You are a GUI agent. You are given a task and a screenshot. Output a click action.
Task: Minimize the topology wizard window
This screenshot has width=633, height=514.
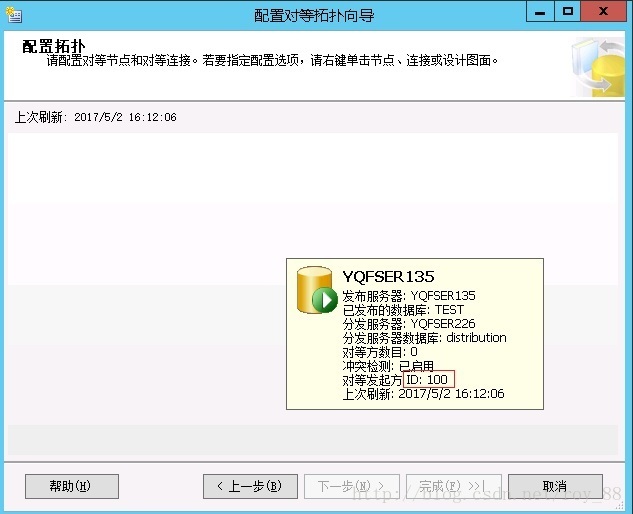pyautogui.click(x=540, y=12)
